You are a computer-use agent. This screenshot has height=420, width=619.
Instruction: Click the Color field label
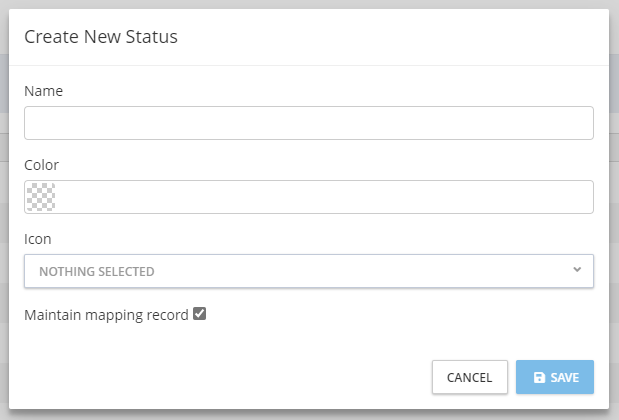42,164
